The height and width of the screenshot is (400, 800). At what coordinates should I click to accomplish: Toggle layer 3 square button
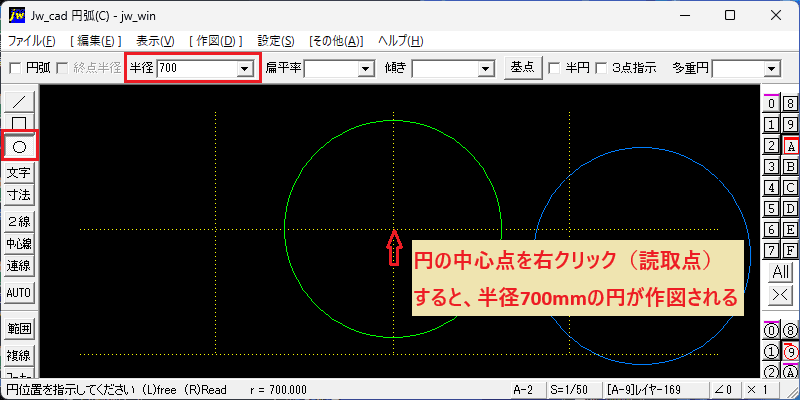[x=771, y=167]
